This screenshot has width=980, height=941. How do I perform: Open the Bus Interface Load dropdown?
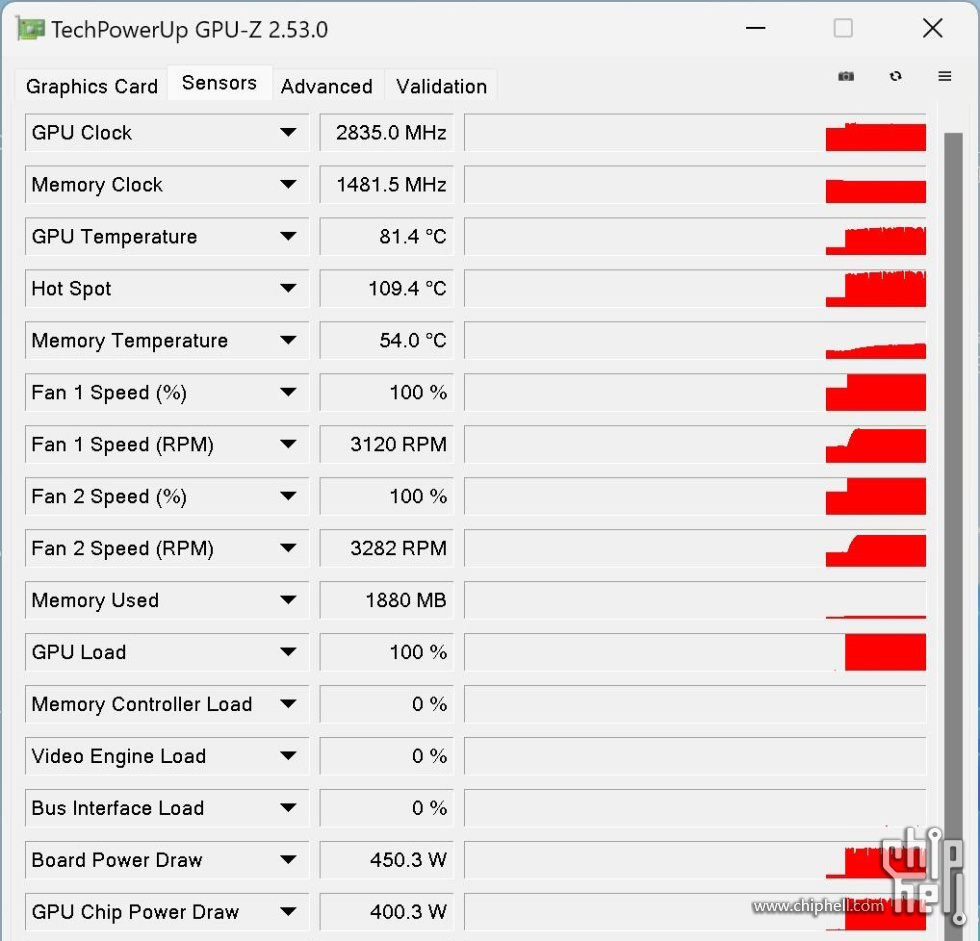pos(288,807)
